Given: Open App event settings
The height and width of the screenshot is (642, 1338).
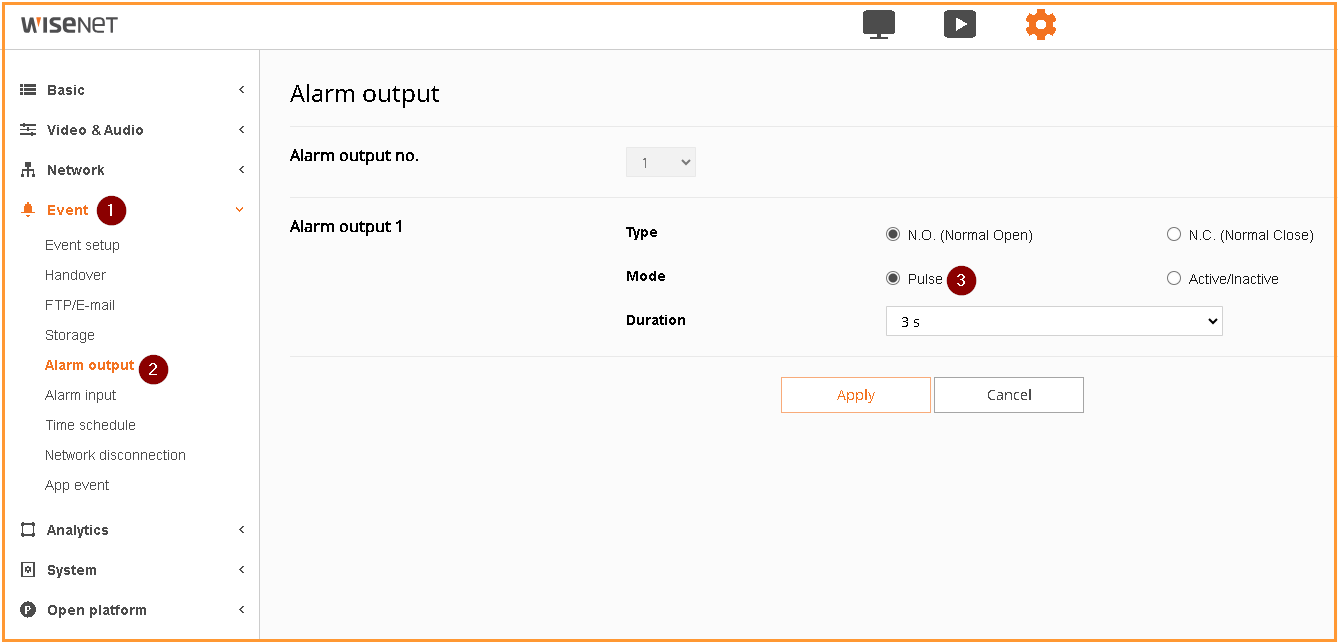Looking at the screenshot, I should 77,485.
